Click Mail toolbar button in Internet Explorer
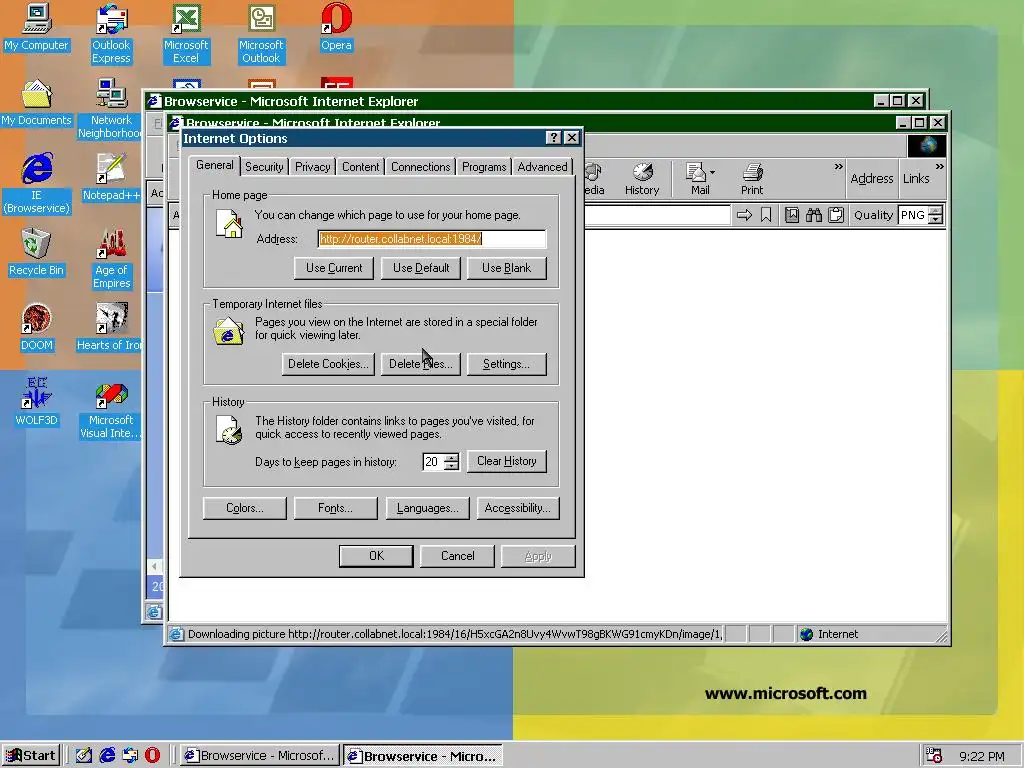The height and width of the screenshot is (768, 1024). coord(696,179)
